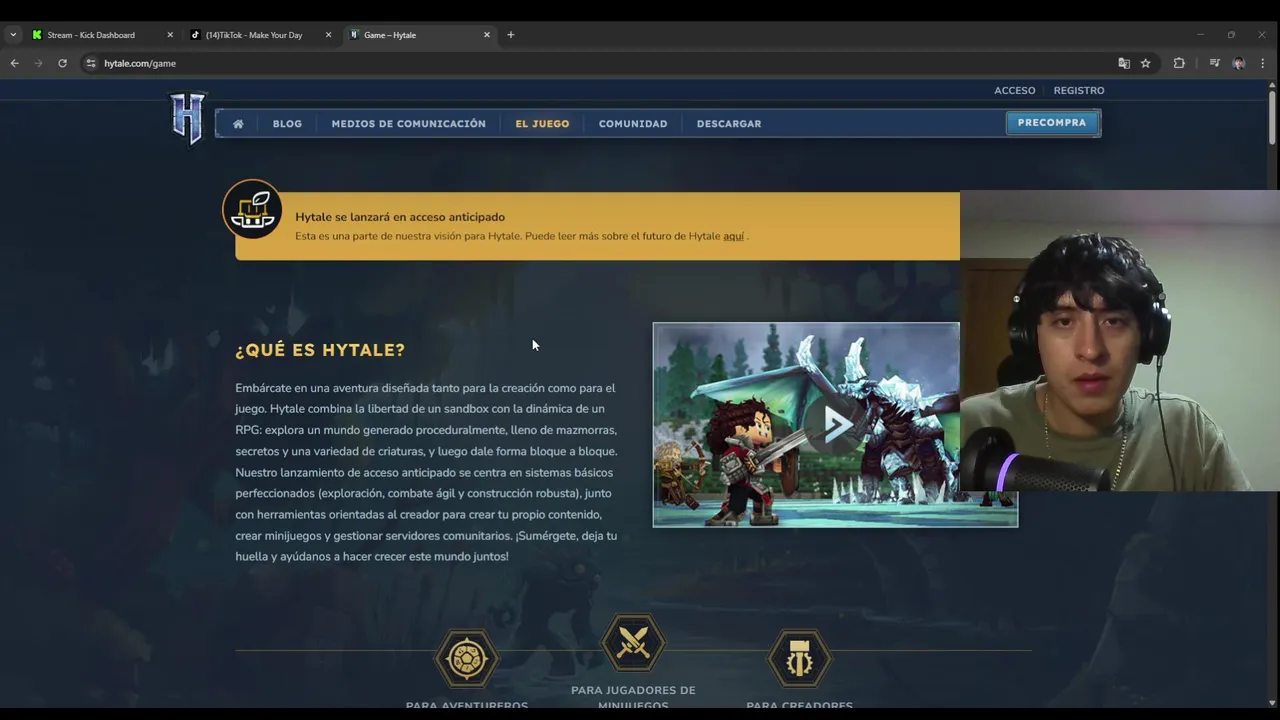Close the TikTok tab
1280x720 pixels.
coord(328,35)
